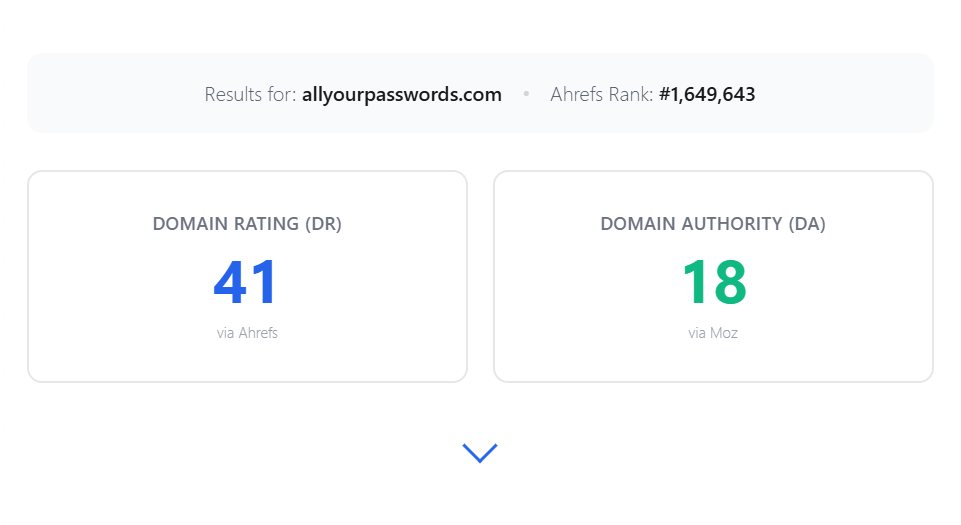961x525 pixels.
Task: Click the dot separator in the results banner
Action: point(526,94)
